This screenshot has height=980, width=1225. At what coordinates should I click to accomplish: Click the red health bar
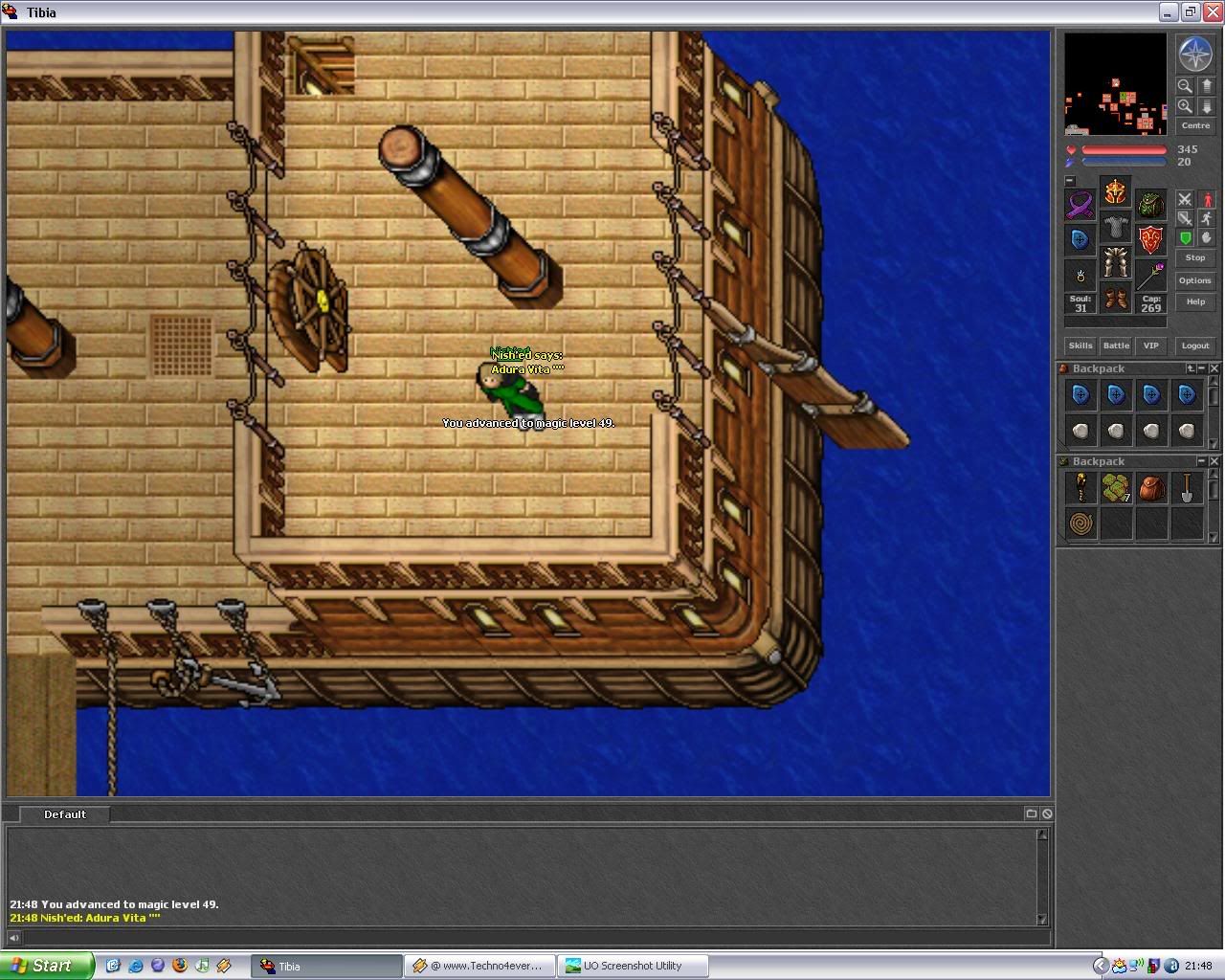(x=1124, y=150)
